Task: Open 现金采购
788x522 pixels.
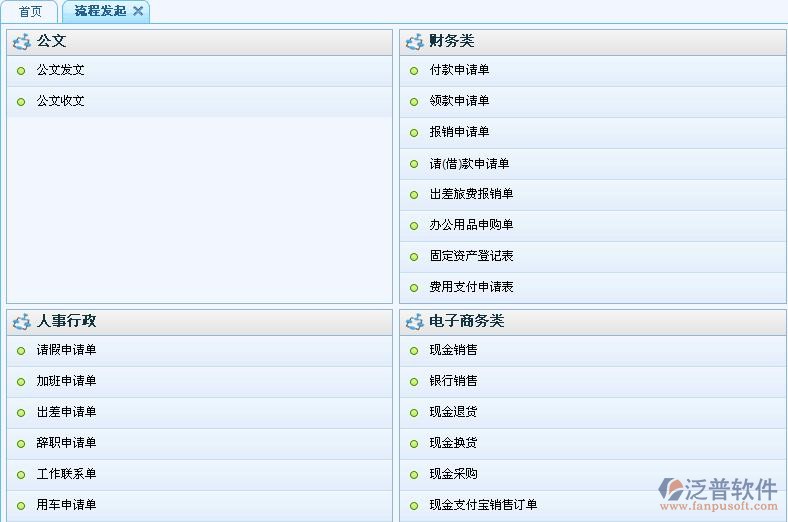Action: pos(453,474)
